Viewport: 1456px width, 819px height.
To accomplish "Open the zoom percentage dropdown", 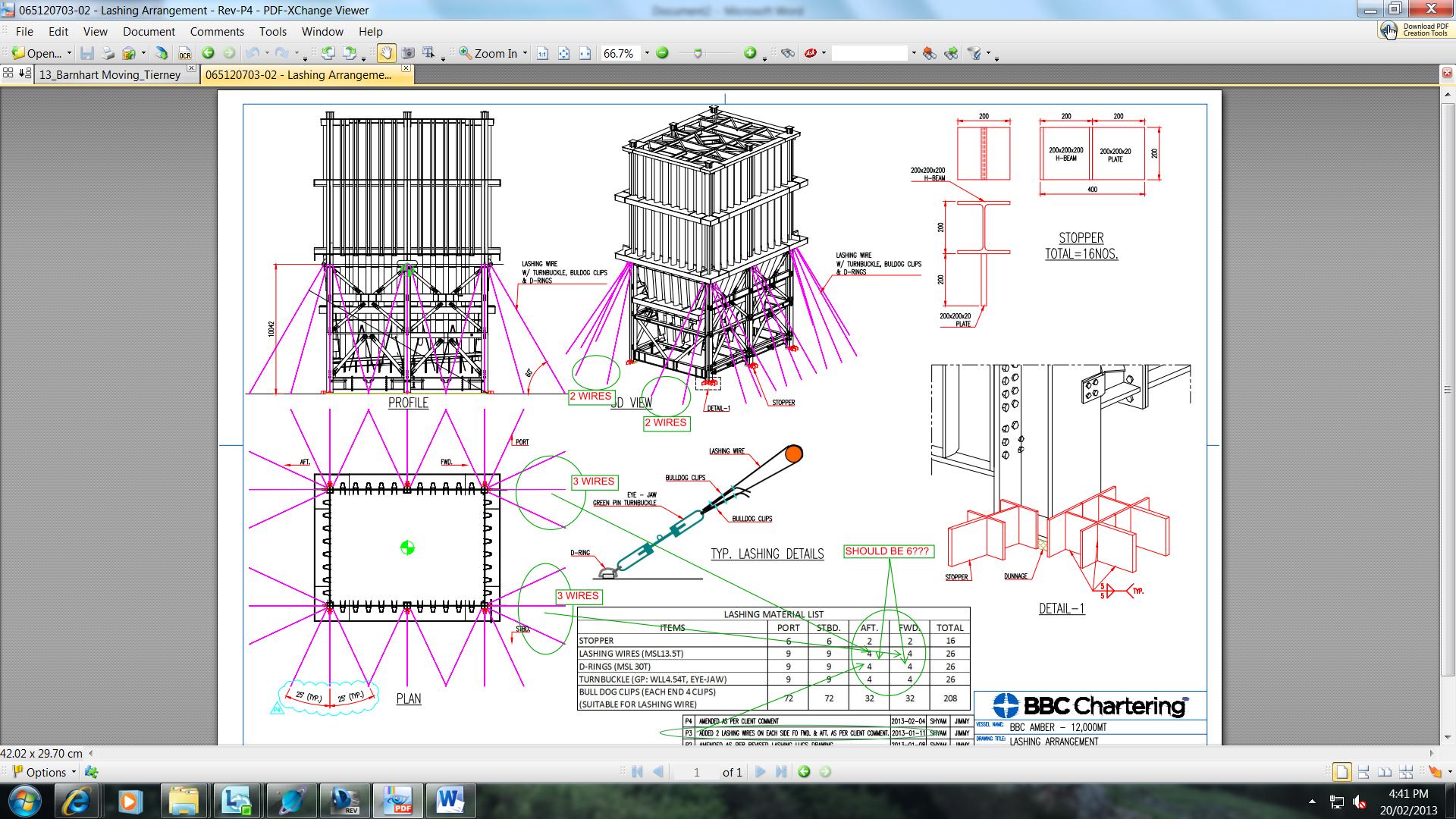I will point(646,53).
